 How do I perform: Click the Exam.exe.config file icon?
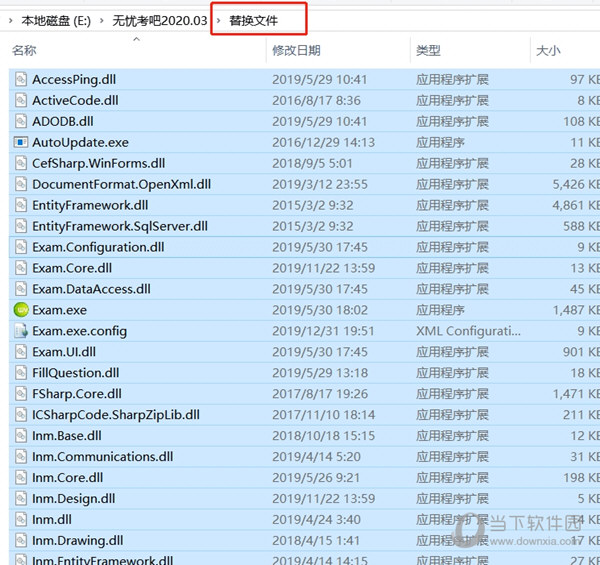pyautogui.click(x=21, y=331)
